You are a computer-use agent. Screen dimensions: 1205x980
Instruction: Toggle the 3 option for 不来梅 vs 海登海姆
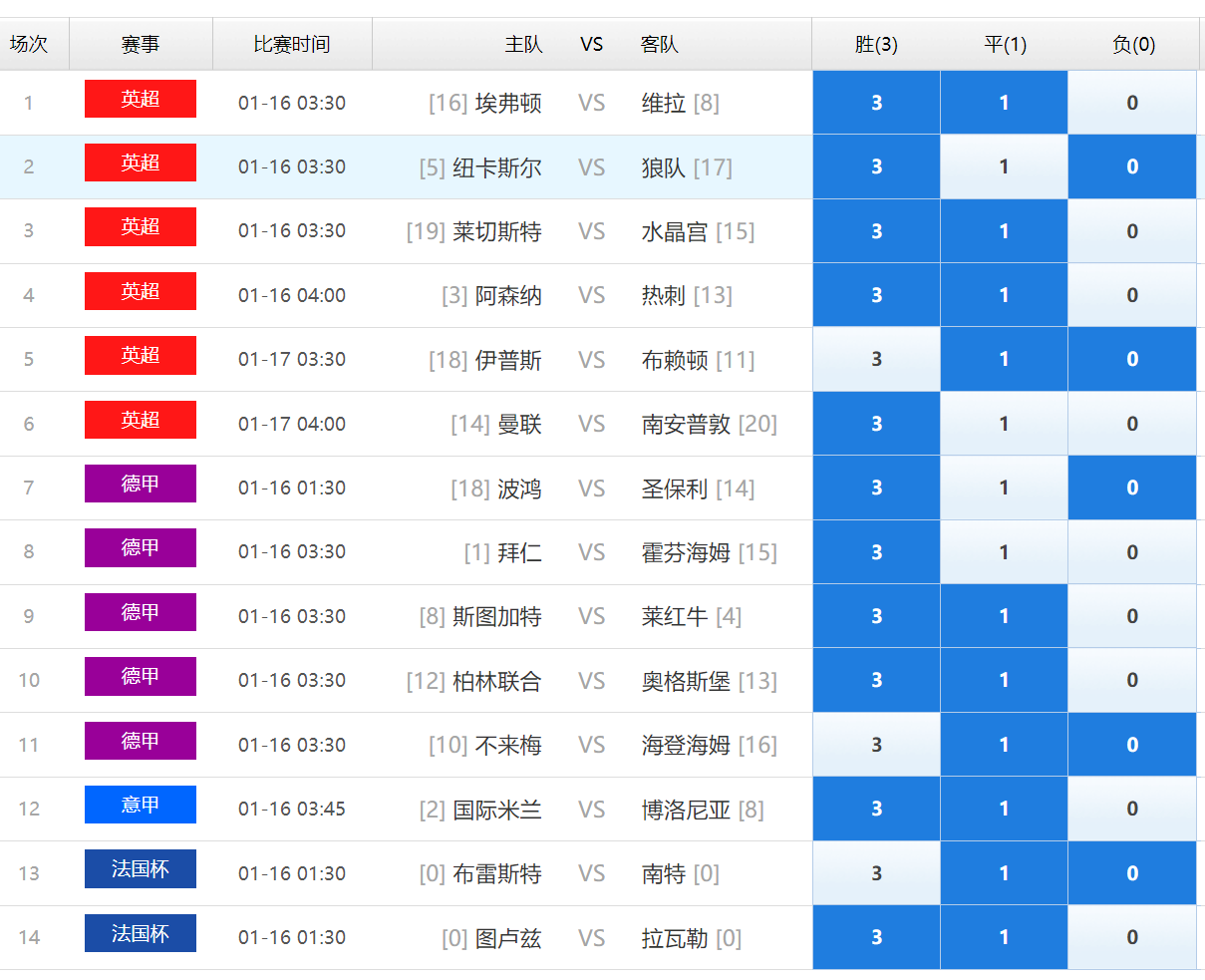pos(876,745)
